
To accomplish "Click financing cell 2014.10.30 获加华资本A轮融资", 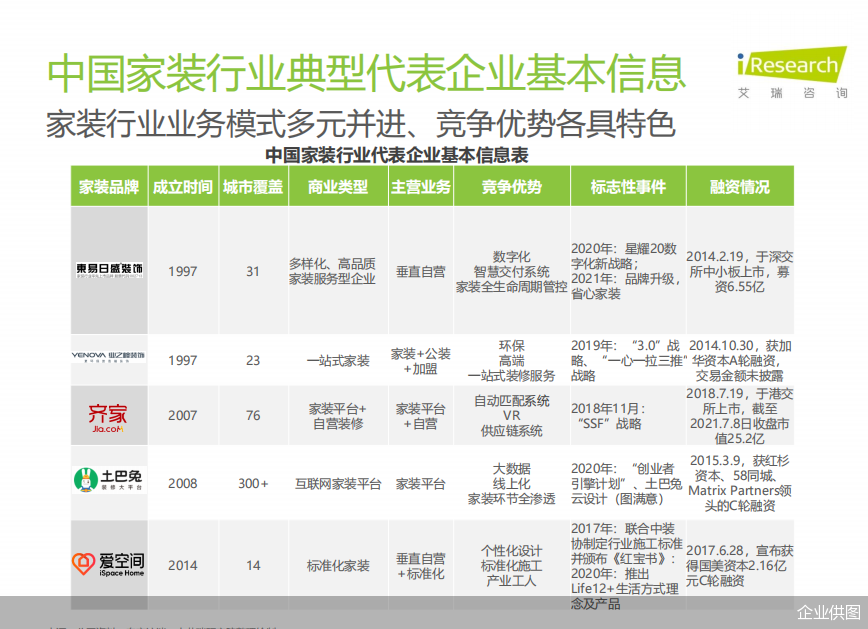I will (740, 361).
